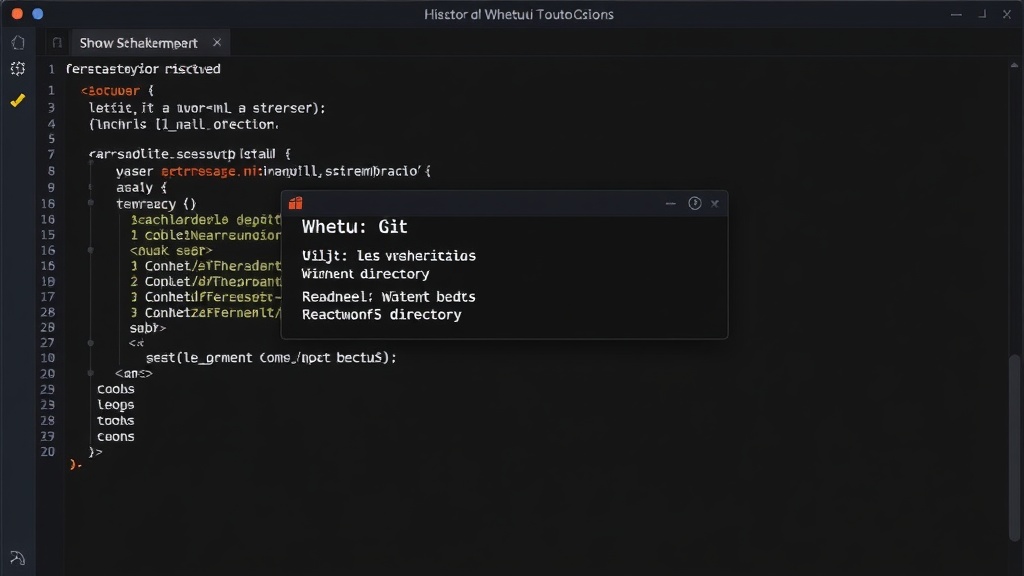Minimize the Whetu: Git popup
This screenshot has width=1024, height=576.
670,203
